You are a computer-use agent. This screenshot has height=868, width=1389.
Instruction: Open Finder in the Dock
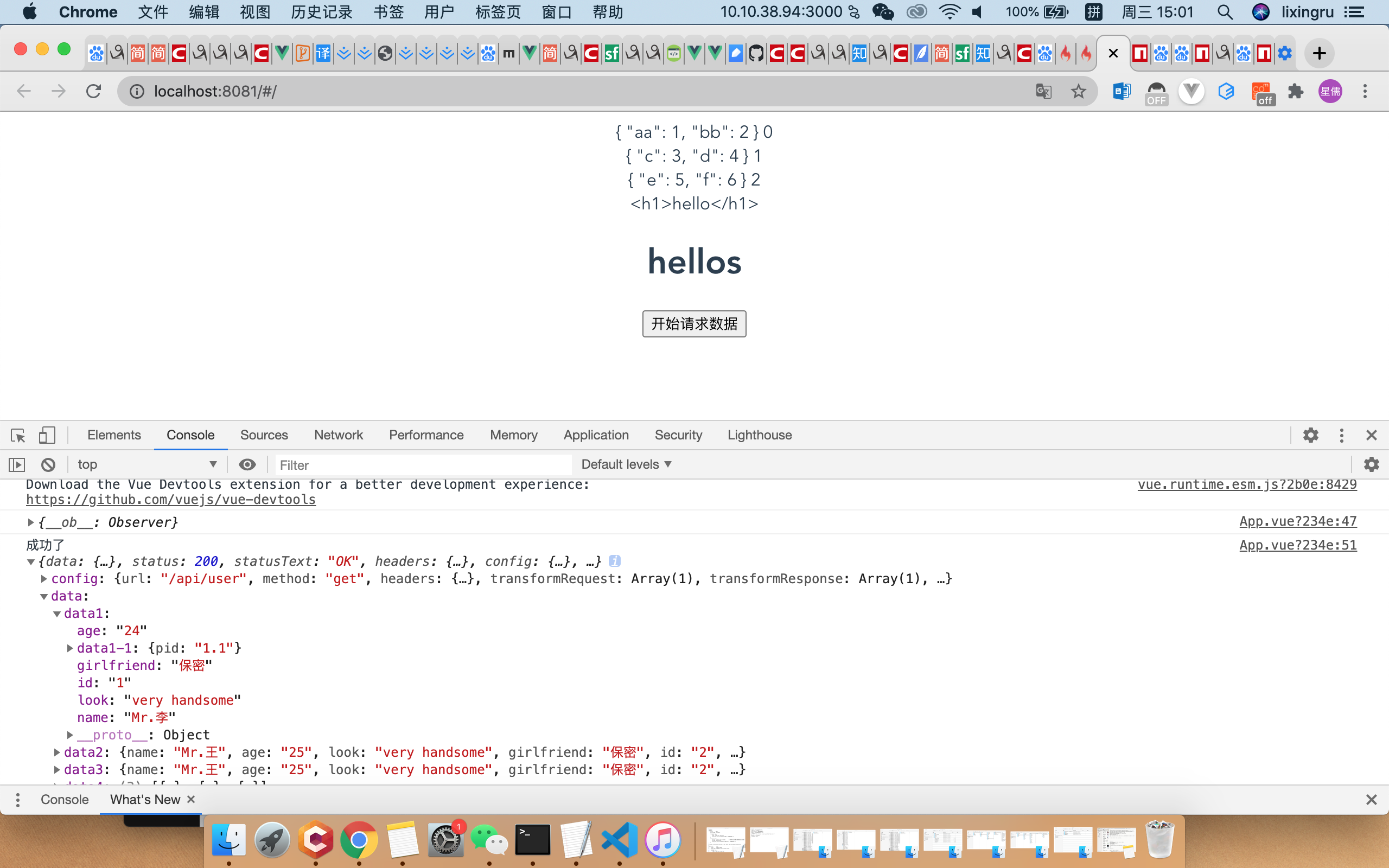[228, 840]
